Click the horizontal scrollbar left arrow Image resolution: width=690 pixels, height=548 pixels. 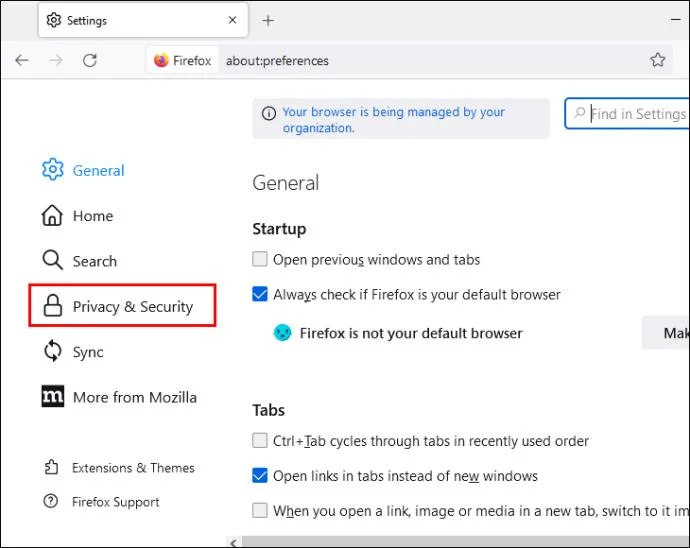pos(234,542)
